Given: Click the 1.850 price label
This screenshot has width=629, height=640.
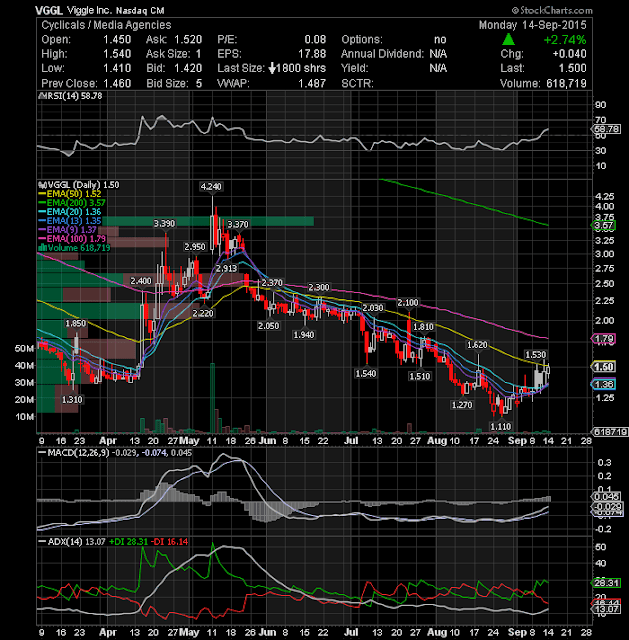Looking at the screenshot, I should pyautogui.click(x=76, y=324).
